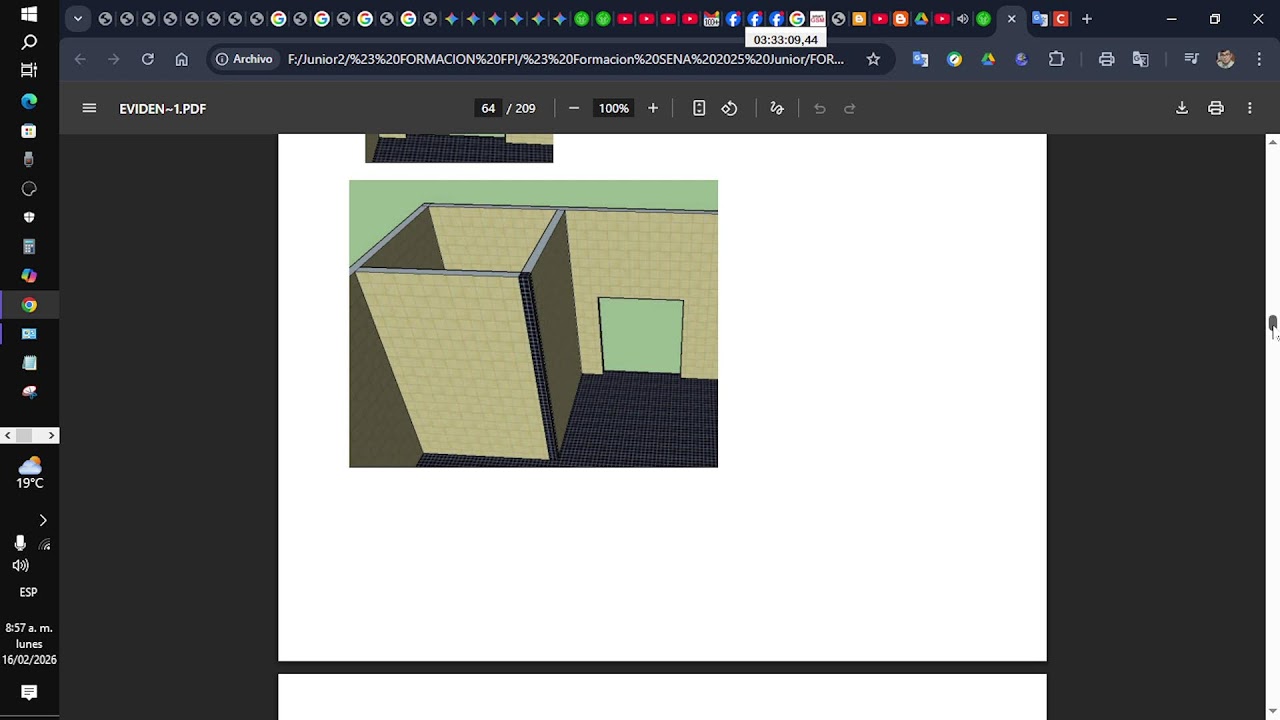This screenshot has height=720, width=1280.
Task: Open the notification center
Action: click(x=29, y=692)
